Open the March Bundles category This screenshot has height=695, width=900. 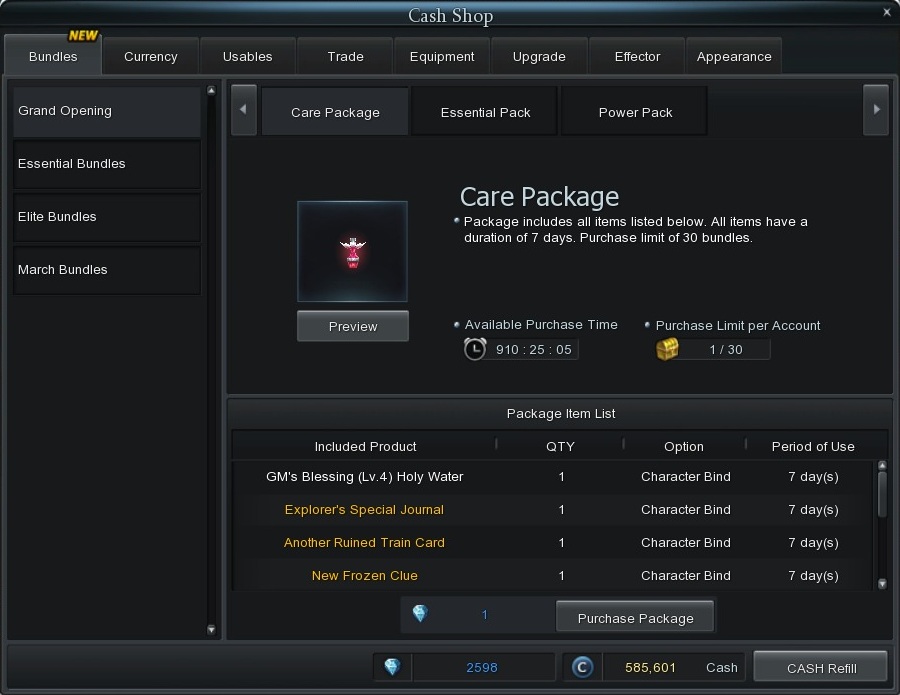pos(106,270)
